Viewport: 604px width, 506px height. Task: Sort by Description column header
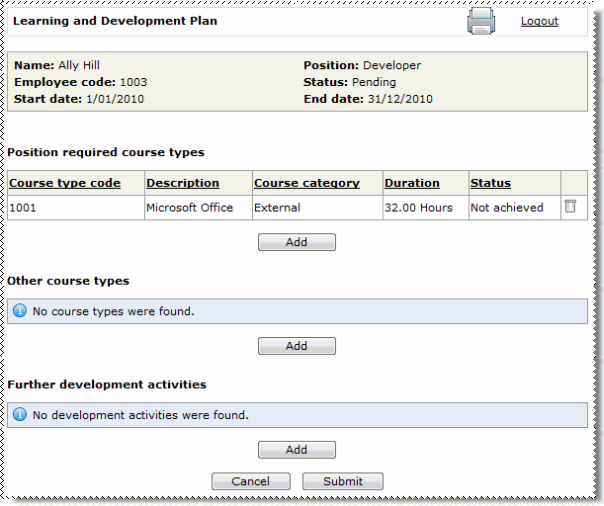click(x=183, y=183)
